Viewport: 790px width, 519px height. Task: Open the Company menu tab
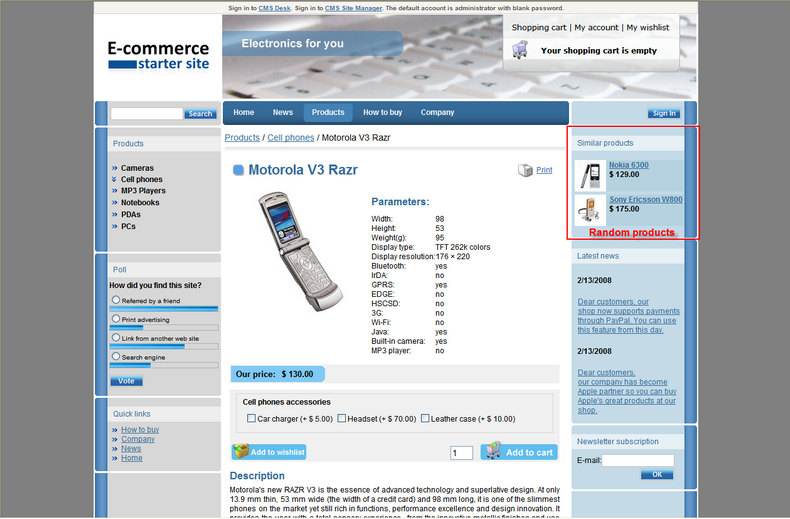tap(437, 112)
